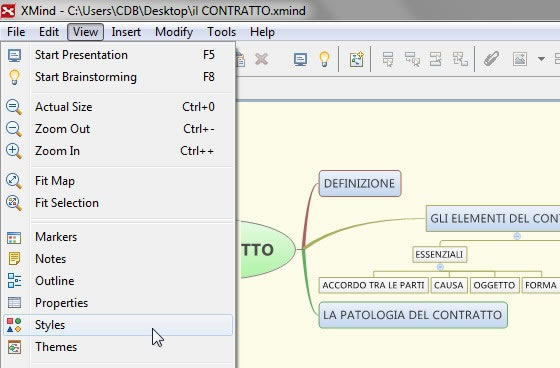The height and width of the screenshot is (368, 560).
Task: Click the brainstorming lightbulb toolbar icon
Action: pos(324,59)
